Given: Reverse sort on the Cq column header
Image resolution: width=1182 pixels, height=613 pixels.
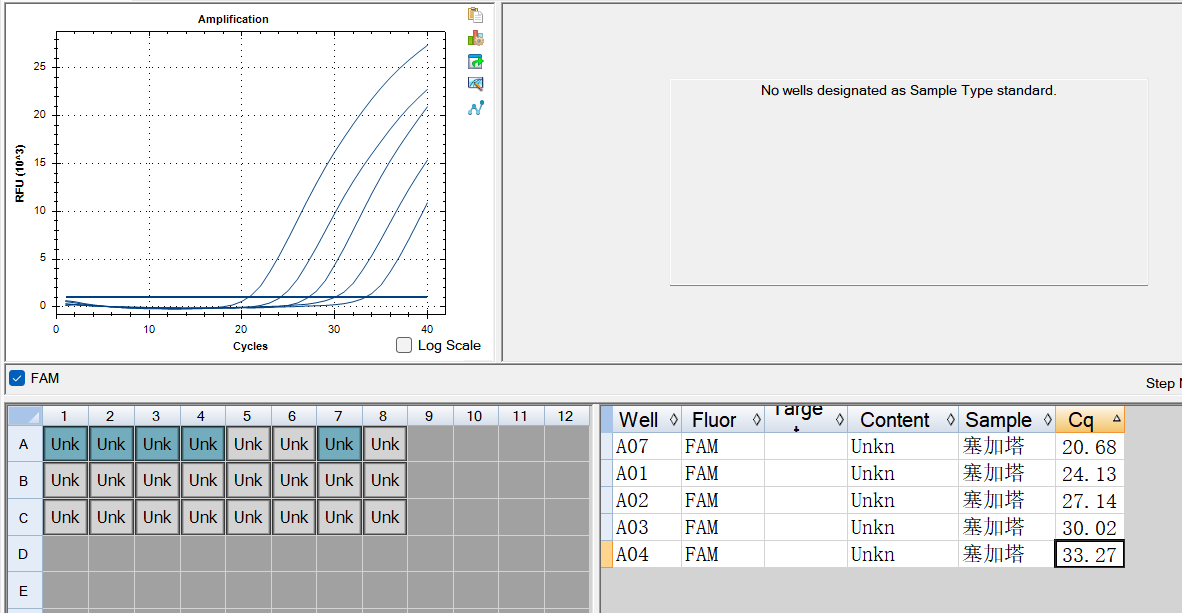Looking at the screenshot, I should tap(1089, 420).
